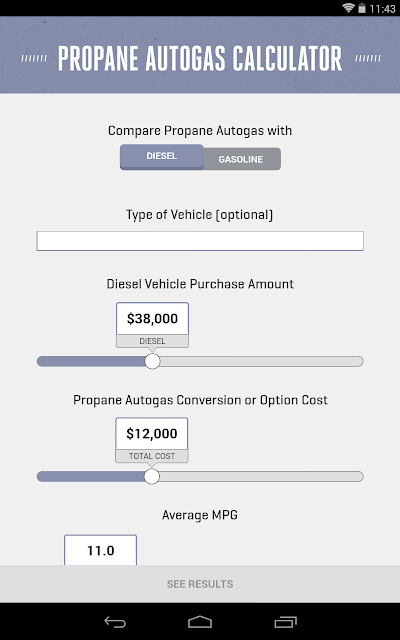Click the 11.0 Average MPG value box
This screenshot has width=400, height=640.
100,550
